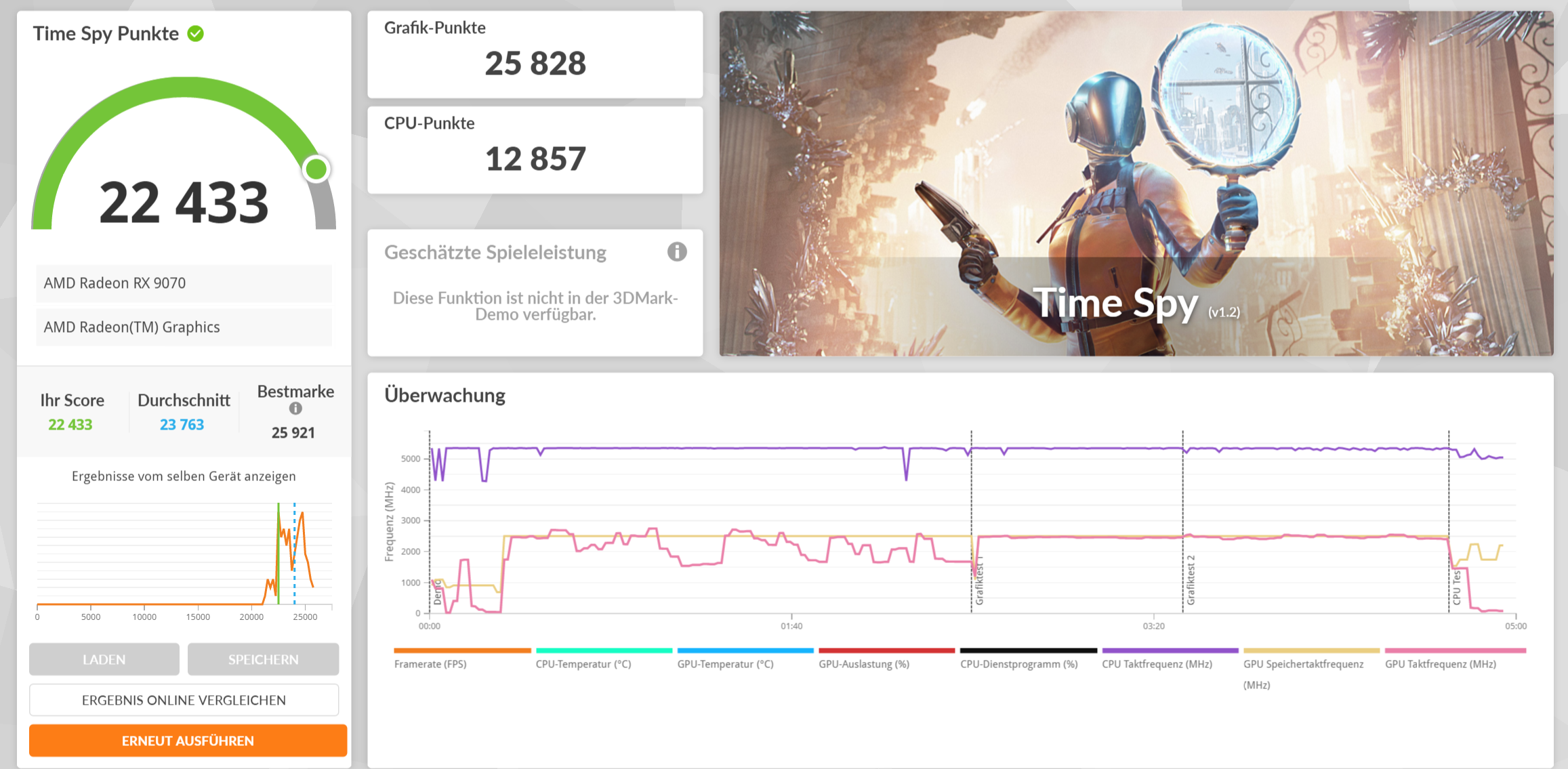Toggle GPU Taktfrequenz legend entry
Image resolution: width=1568 pixels, height=769 pixels.
1440,664
